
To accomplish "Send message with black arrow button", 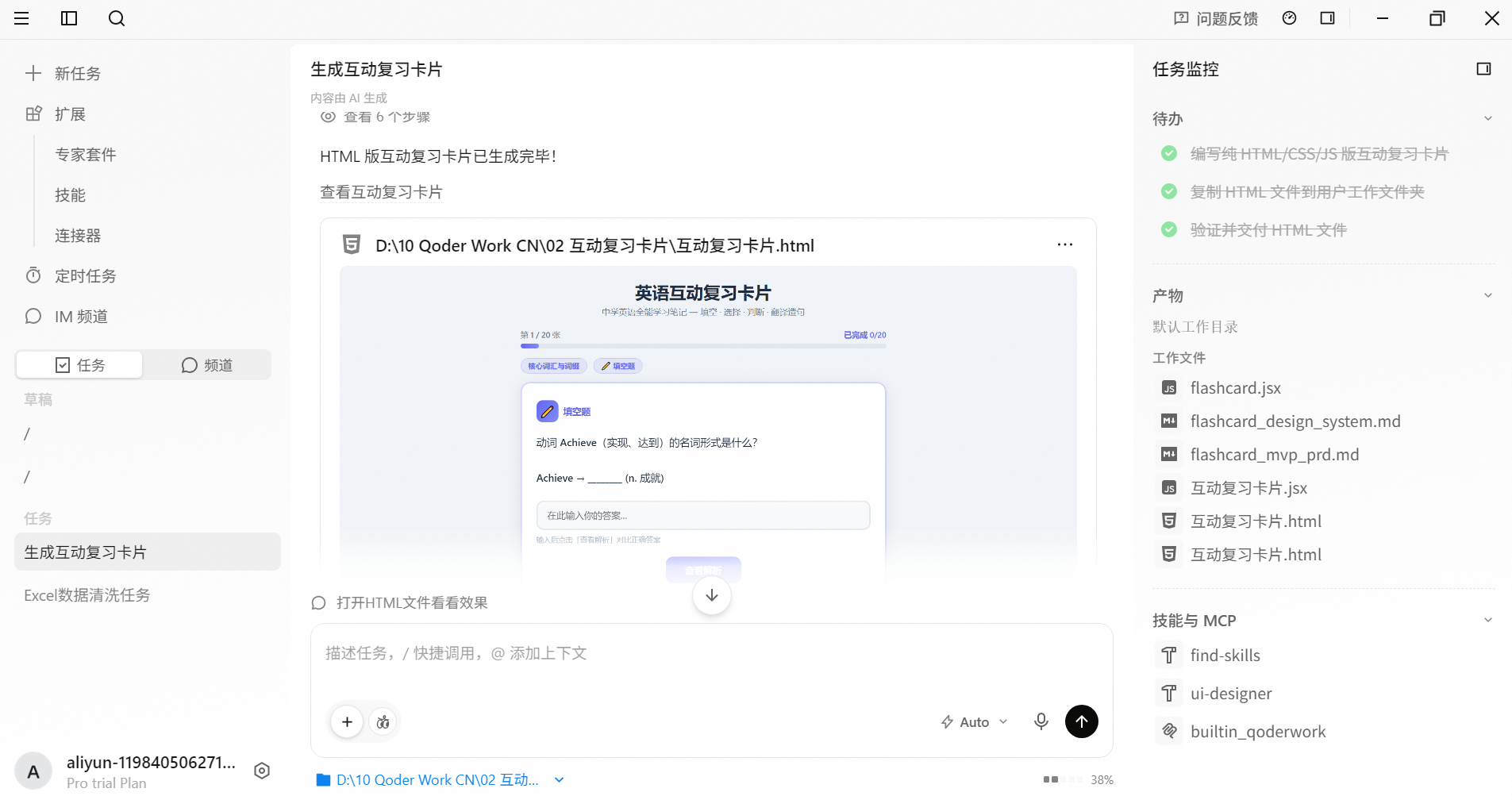I will pos(1082,721).
